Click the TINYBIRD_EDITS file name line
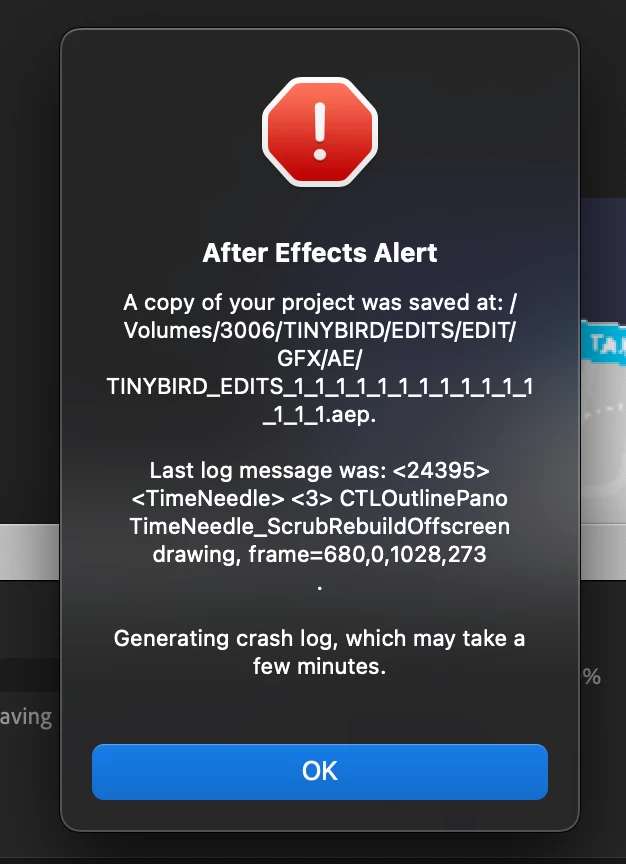This screenshot has height=864, width=626. [320, 386]
